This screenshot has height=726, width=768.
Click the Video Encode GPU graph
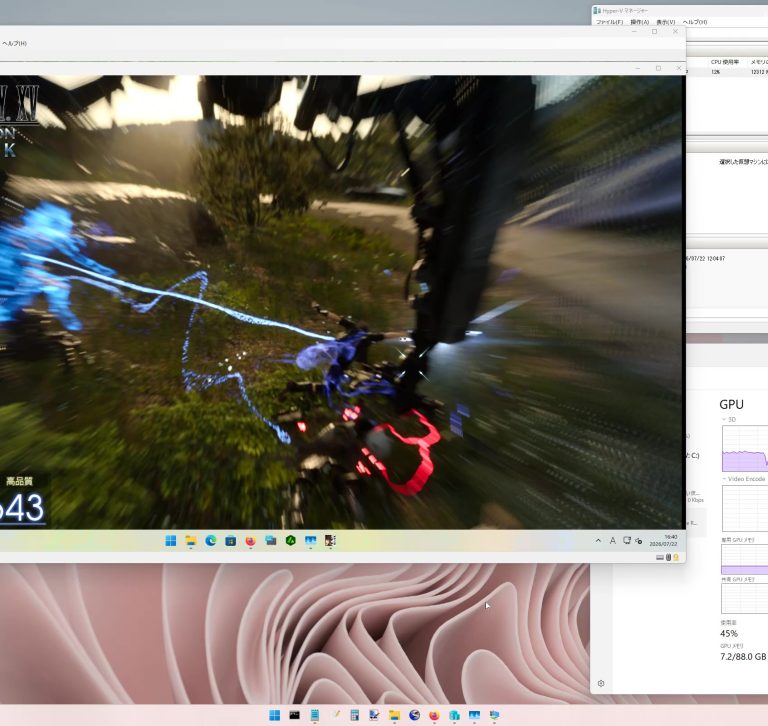745,508
